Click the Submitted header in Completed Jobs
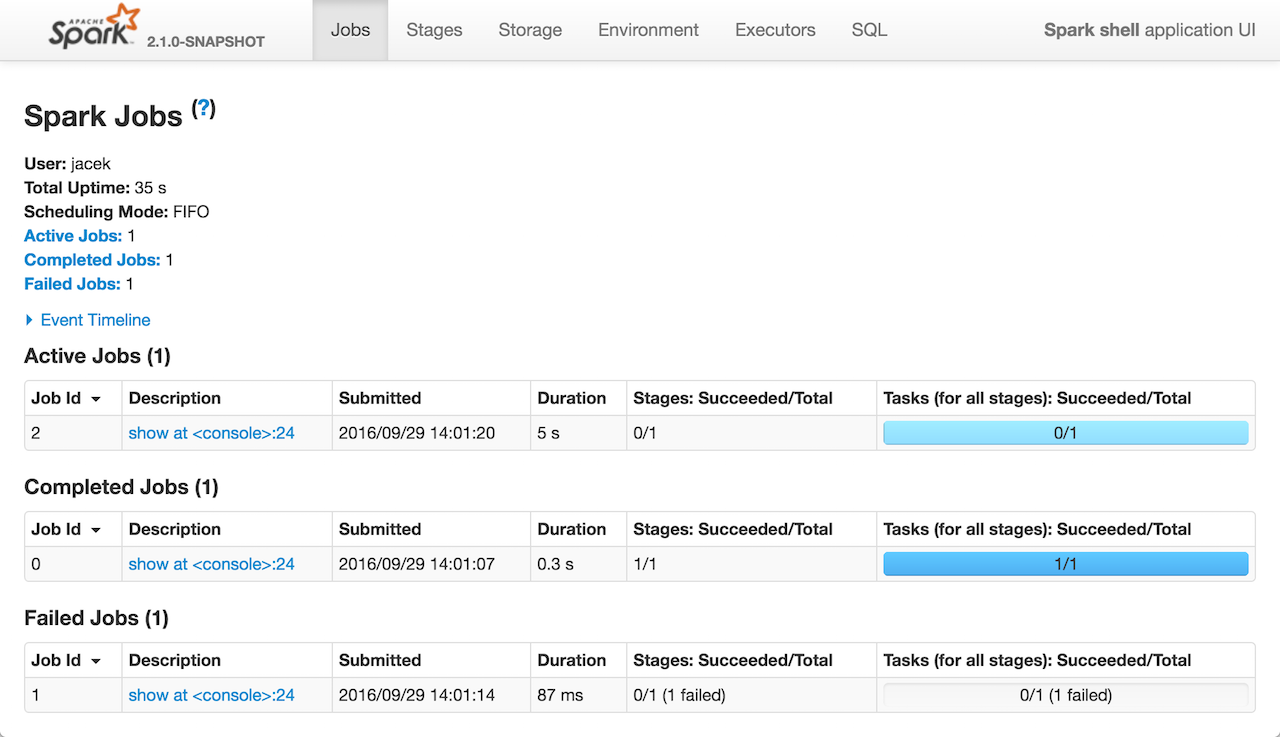Screen dimensions: 1280x737 coord(380,529)
